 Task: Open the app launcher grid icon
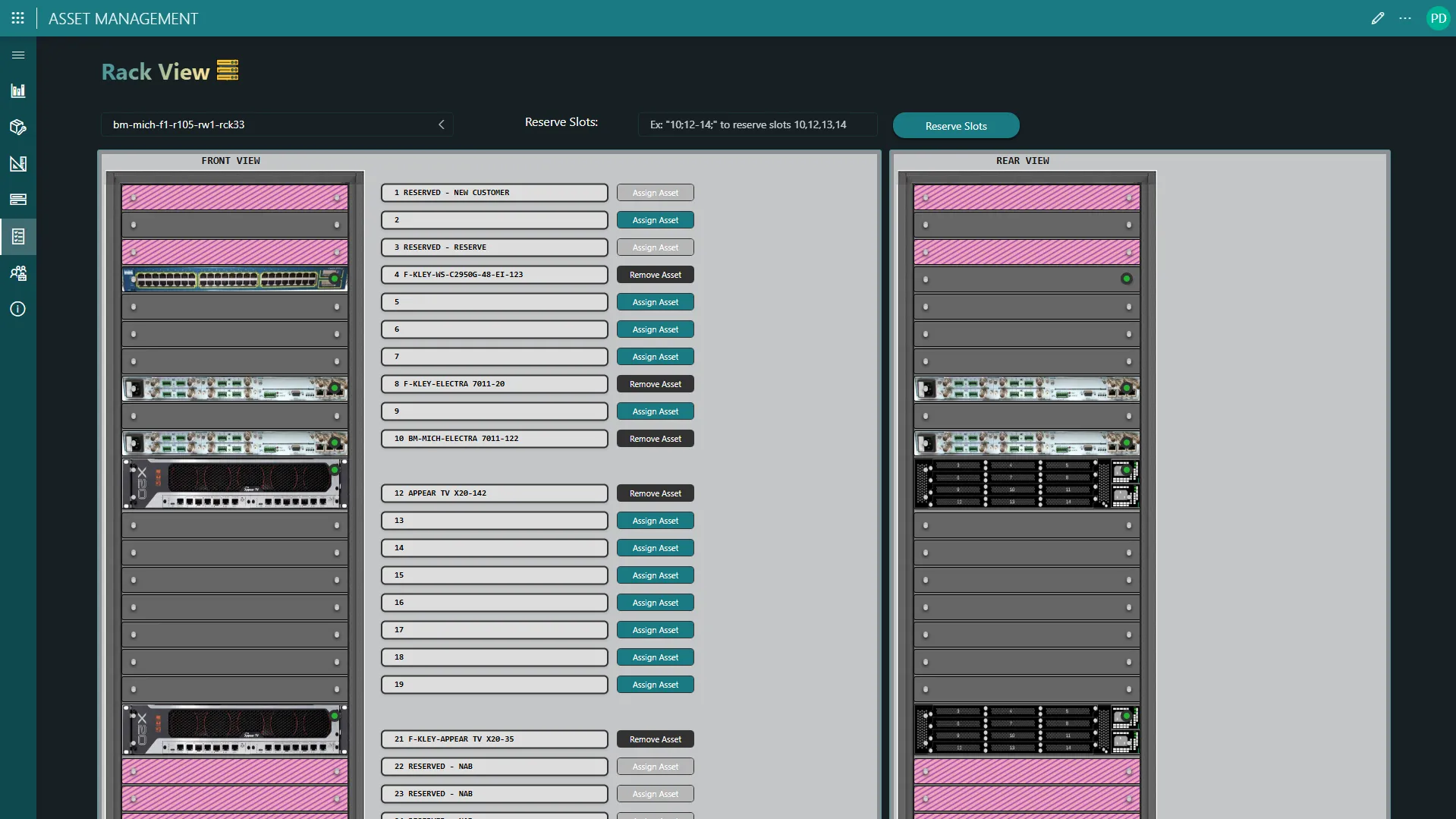(18, 18)
